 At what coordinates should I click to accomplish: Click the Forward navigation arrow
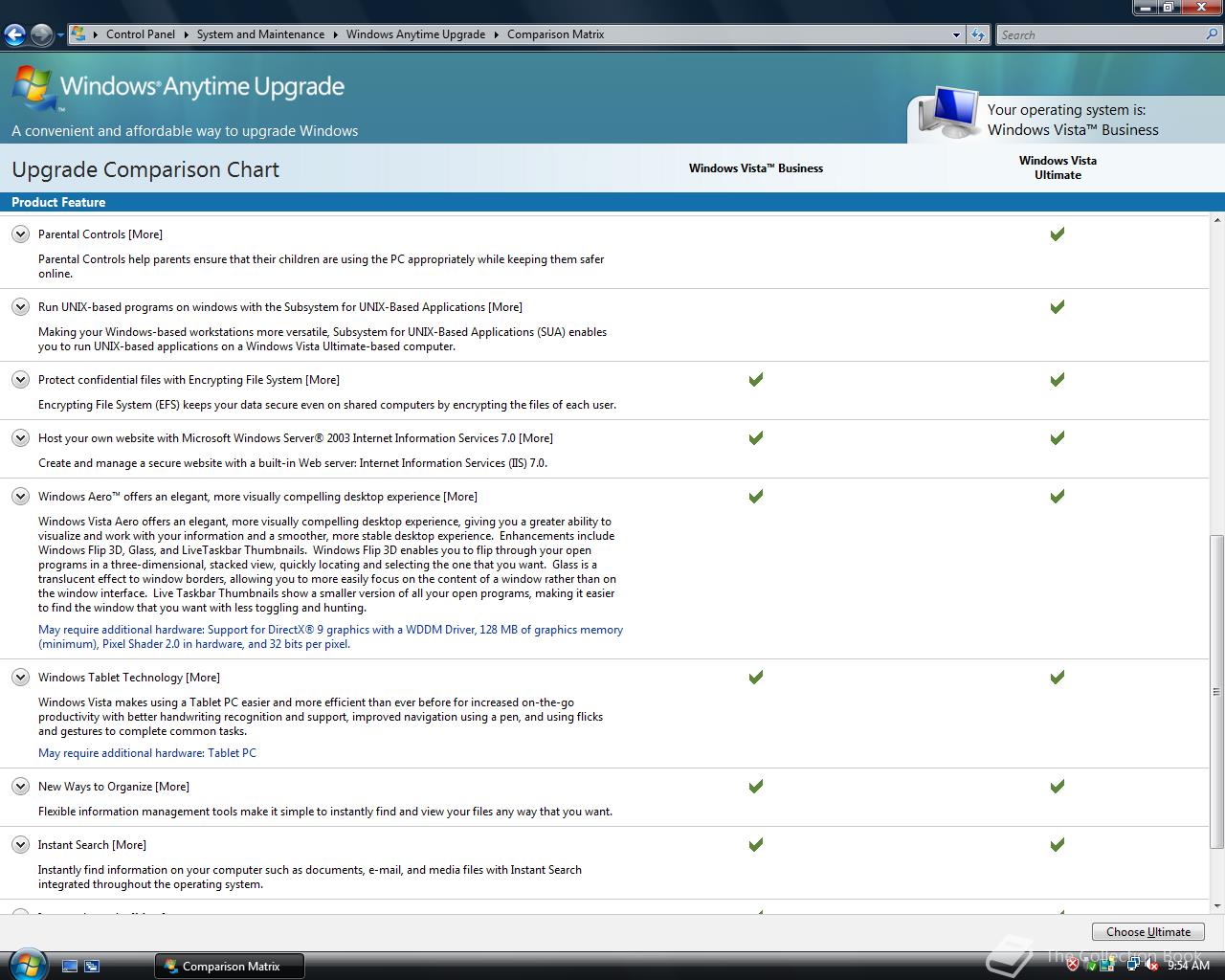coord(41,35)
